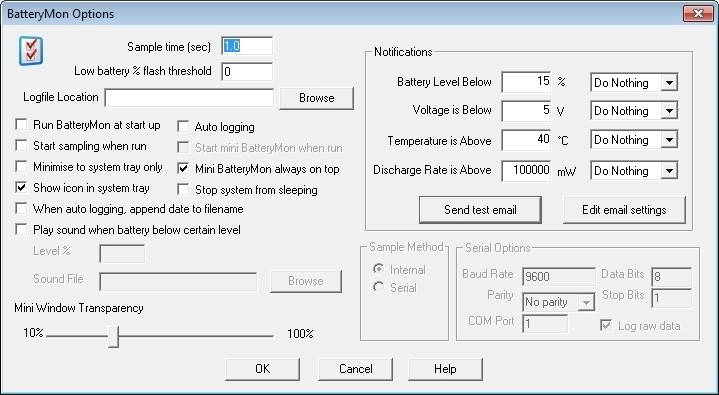This screenshot has width=719, height=395.
Task: Click the 'Mini Window Transparency' label
Action: click(79, 308)
